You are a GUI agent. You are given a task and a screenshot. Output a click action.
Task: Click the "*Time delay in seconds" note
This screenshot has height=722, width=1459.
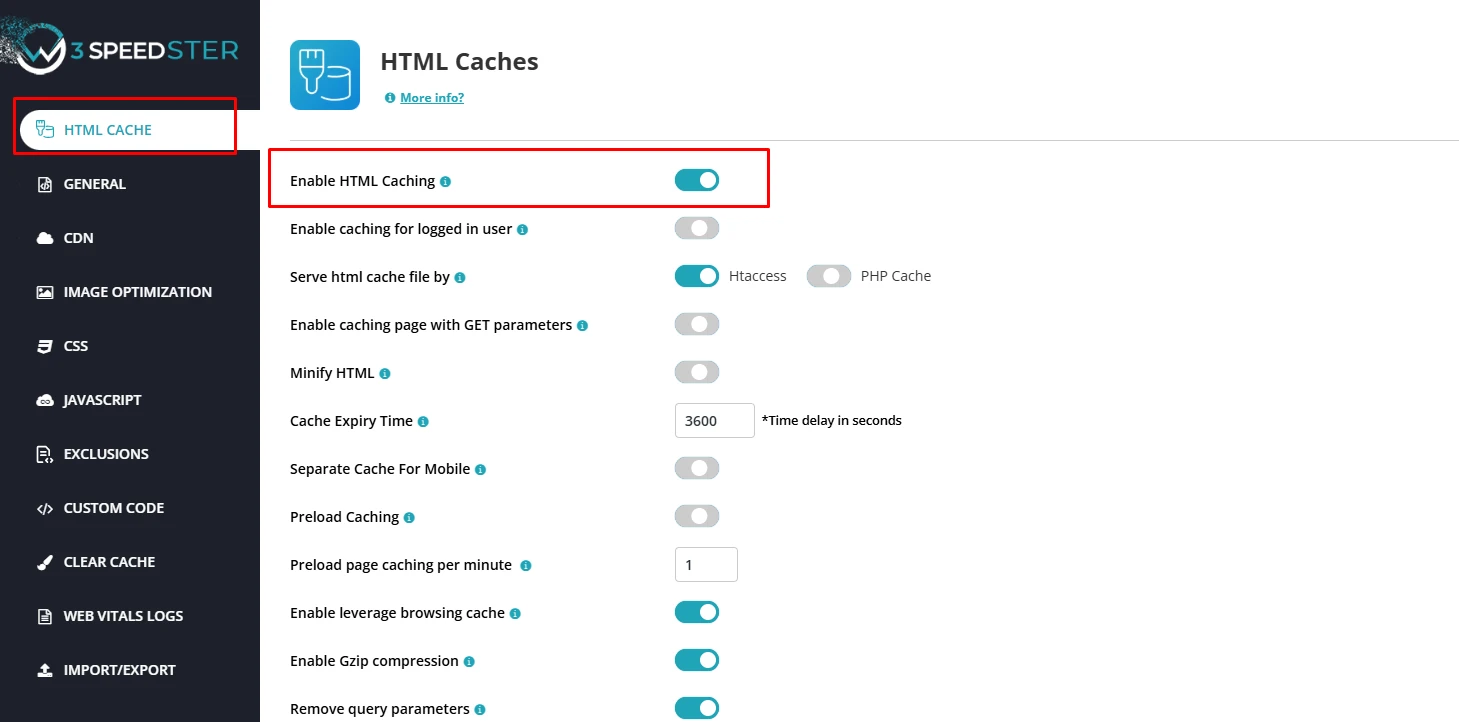(832, 421)
